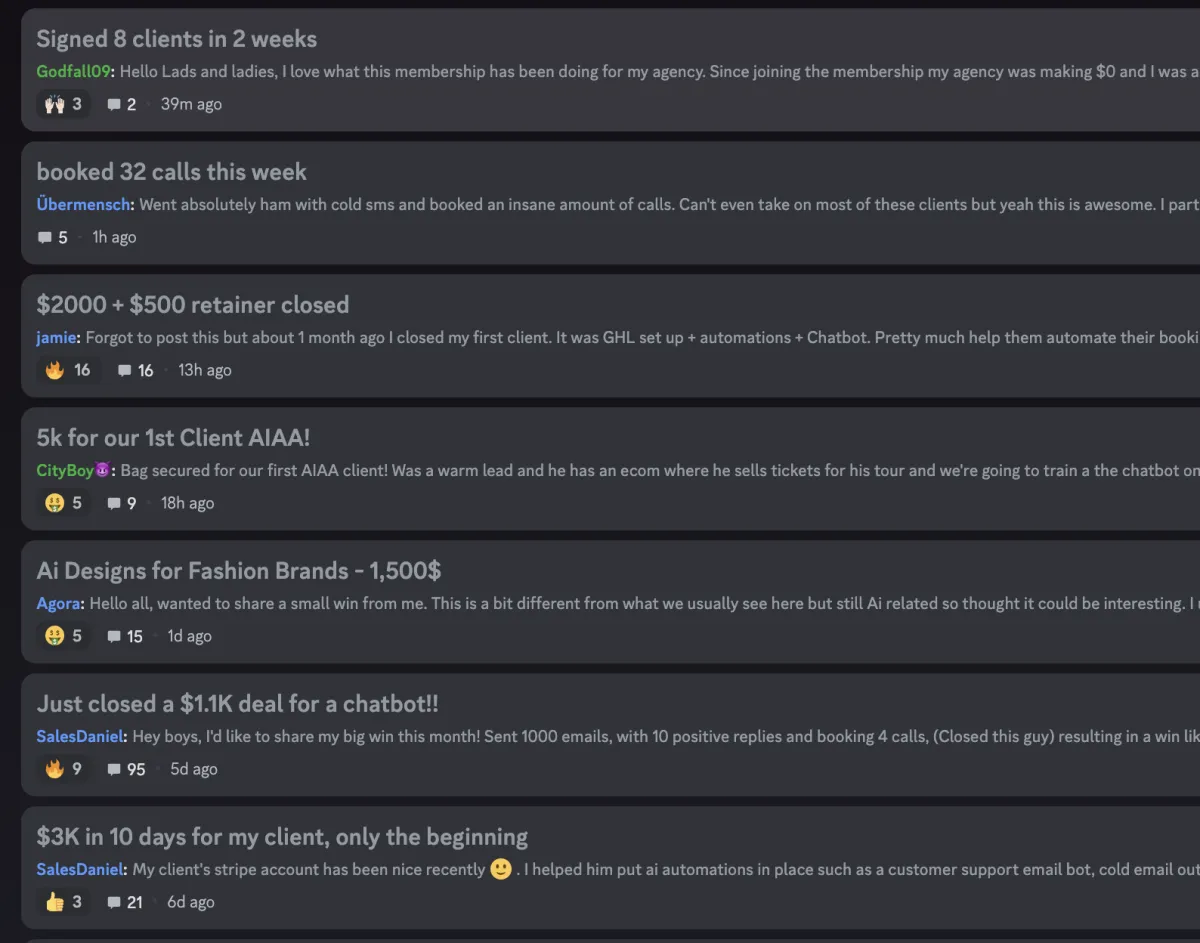
Task: Click username jamie on retainer post
Action: tap(57, 337)
